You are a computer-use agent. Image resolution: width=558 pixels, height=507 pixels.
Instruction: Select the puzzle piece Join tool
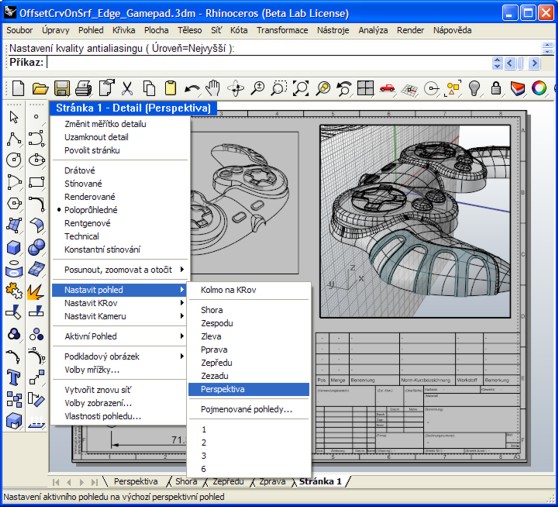14,291
